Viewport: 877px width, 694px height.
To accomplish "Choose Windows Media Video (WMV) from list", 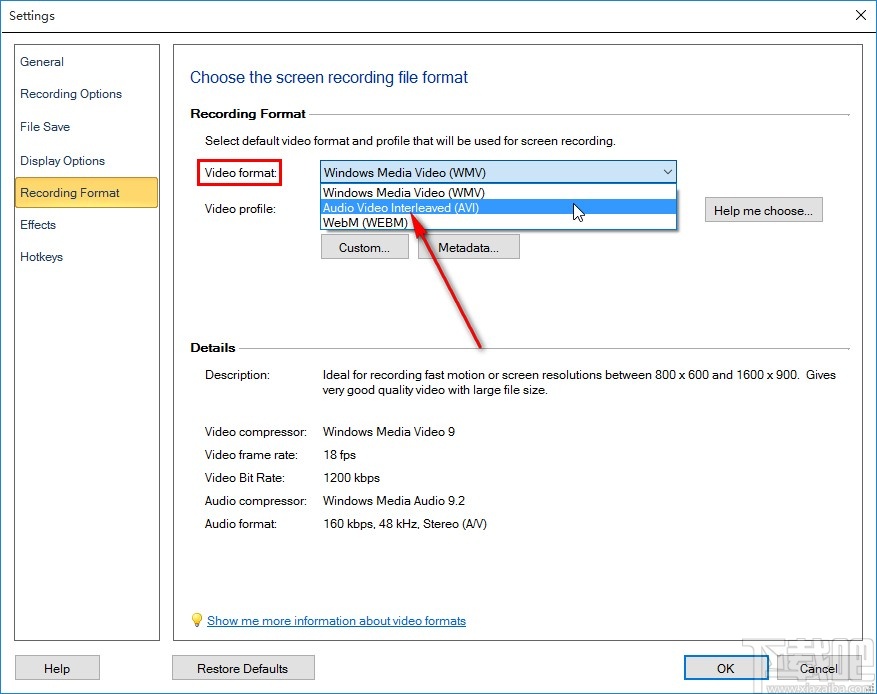I will pyautogui.click(x=498, y=192).
